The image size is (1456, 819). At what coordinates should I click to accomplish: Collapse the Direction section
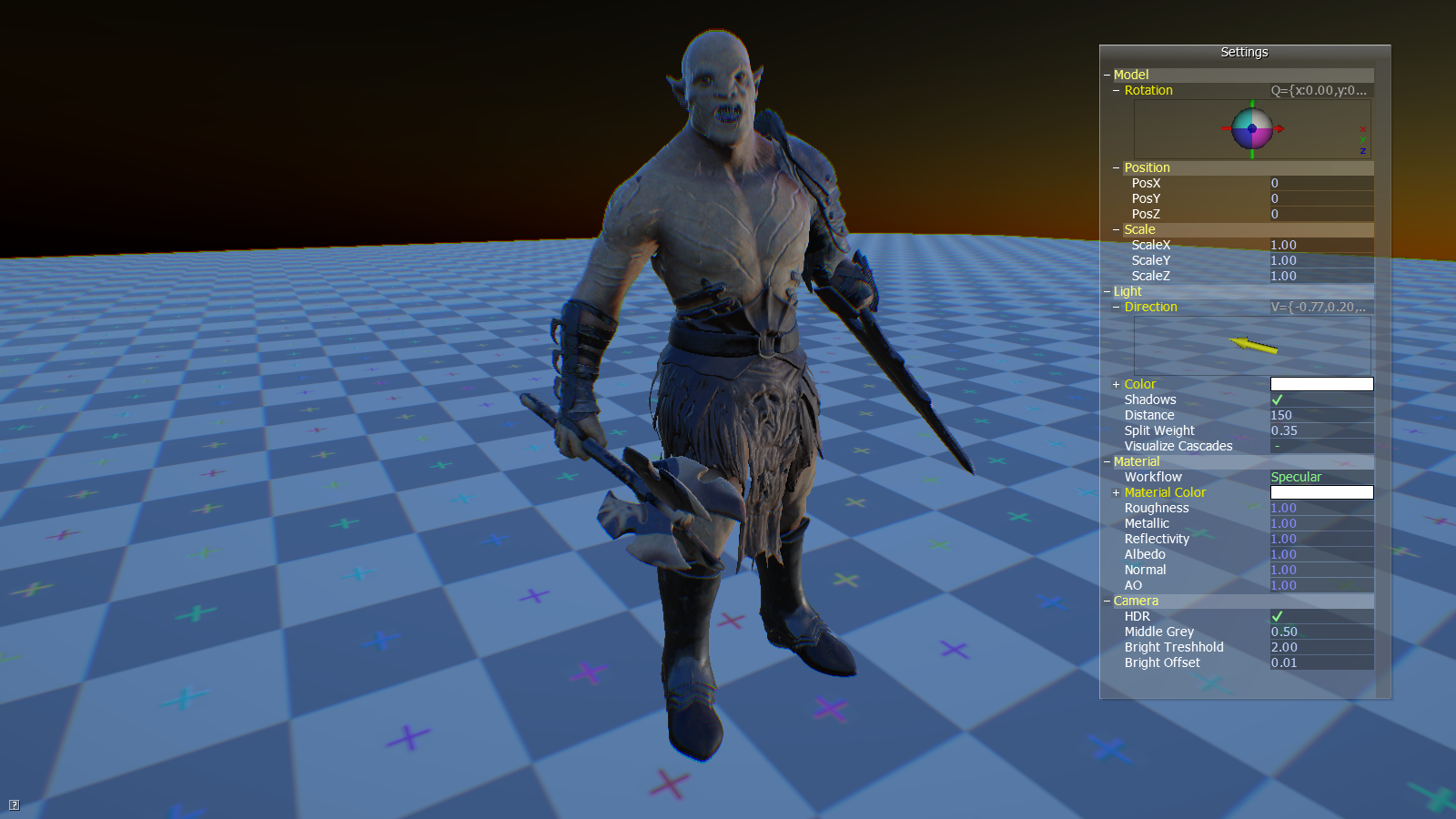pos(1117,307)
